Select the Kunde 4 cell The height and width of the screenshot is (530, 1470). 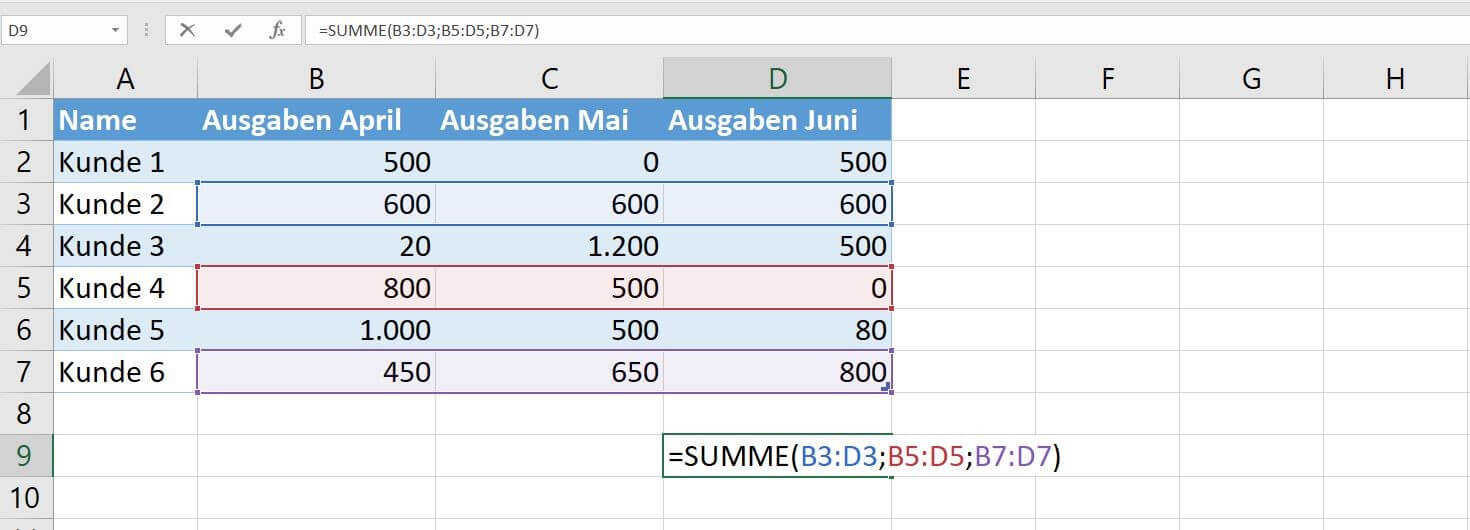(x=125, y=288)
